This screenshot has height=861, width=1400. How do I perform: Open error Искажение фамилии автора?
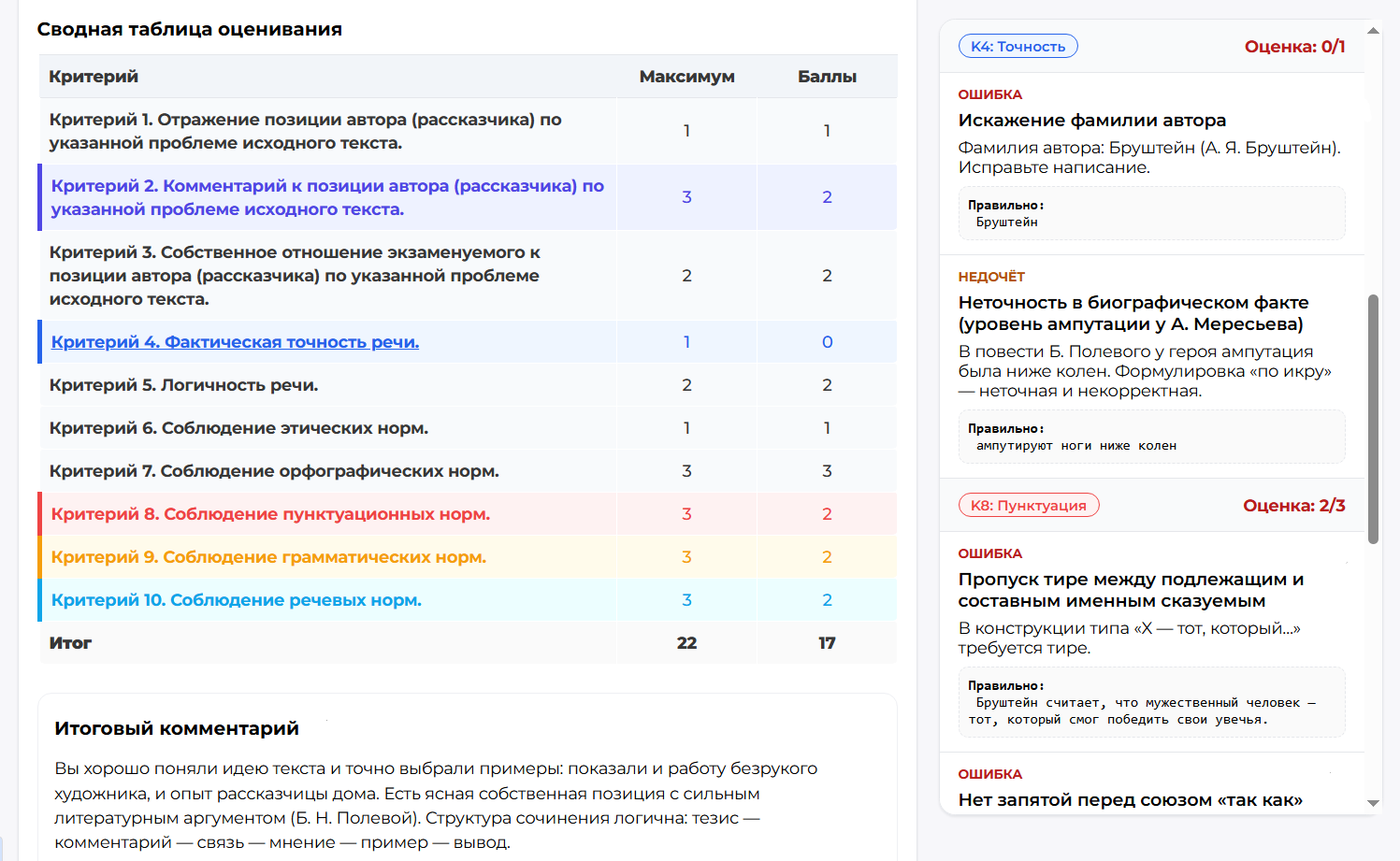1091,121
